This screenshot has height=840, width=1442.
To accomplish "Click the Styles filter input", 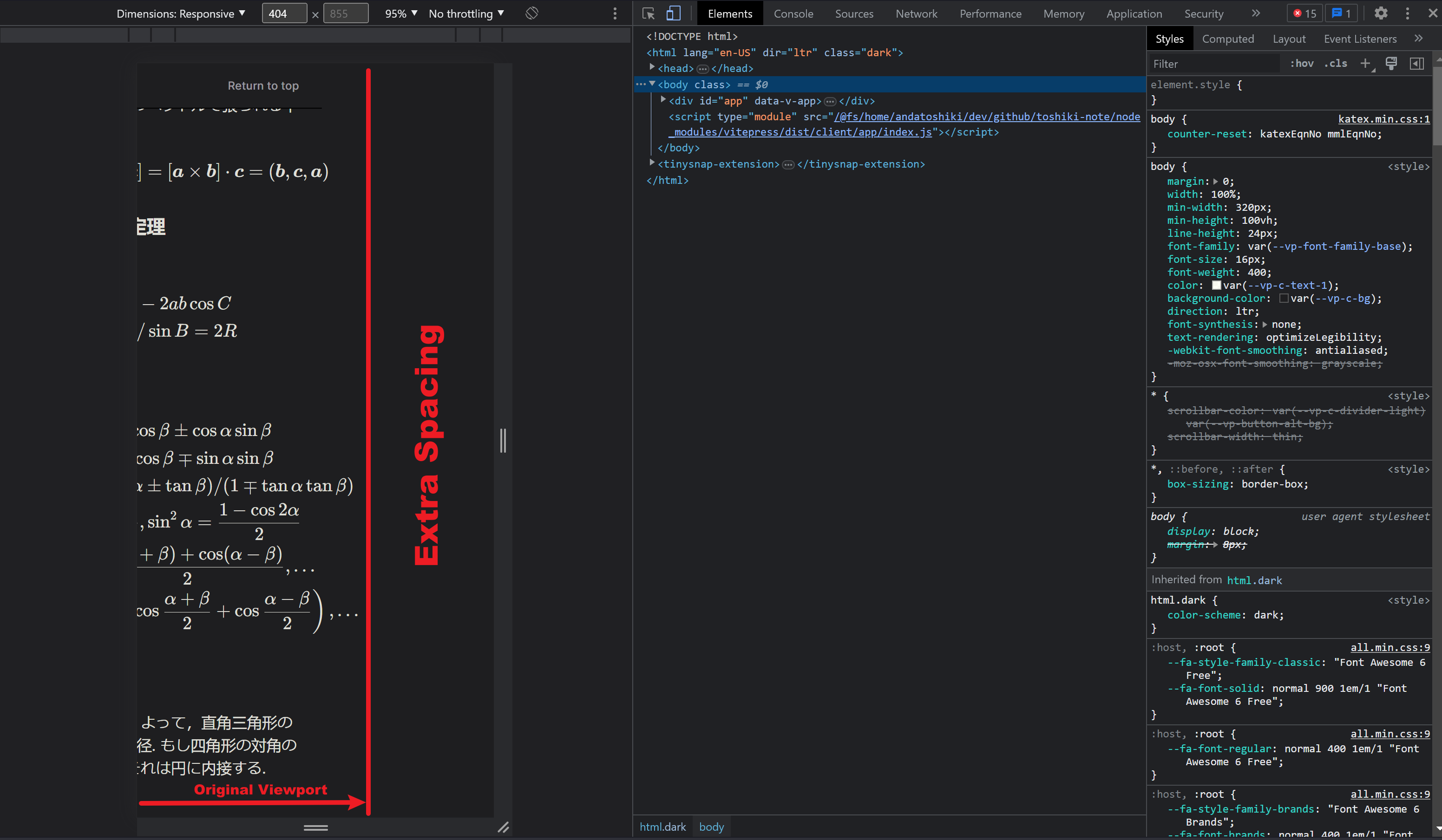I will click(x=1214, y=64).
